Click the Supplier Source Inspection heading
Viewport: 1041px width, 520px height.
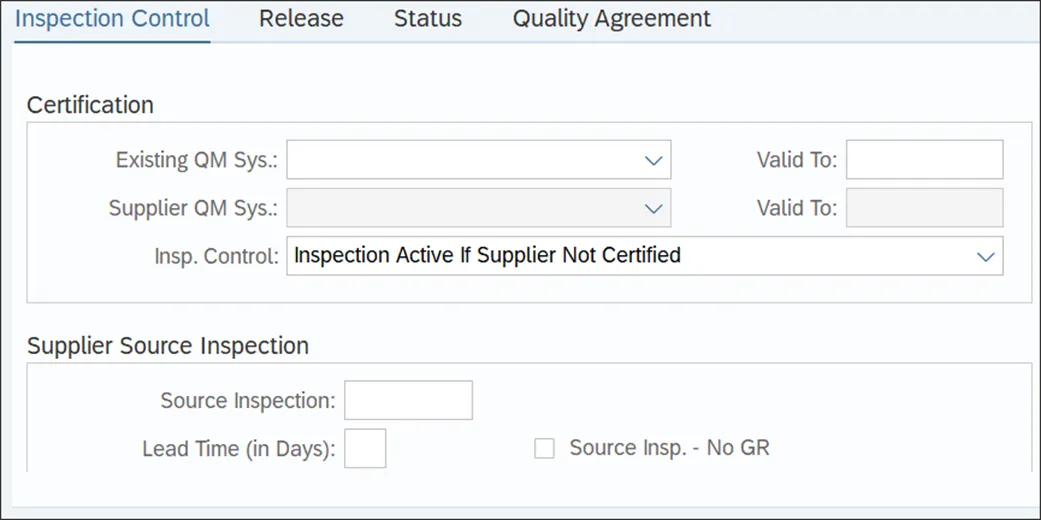[168, 346]
